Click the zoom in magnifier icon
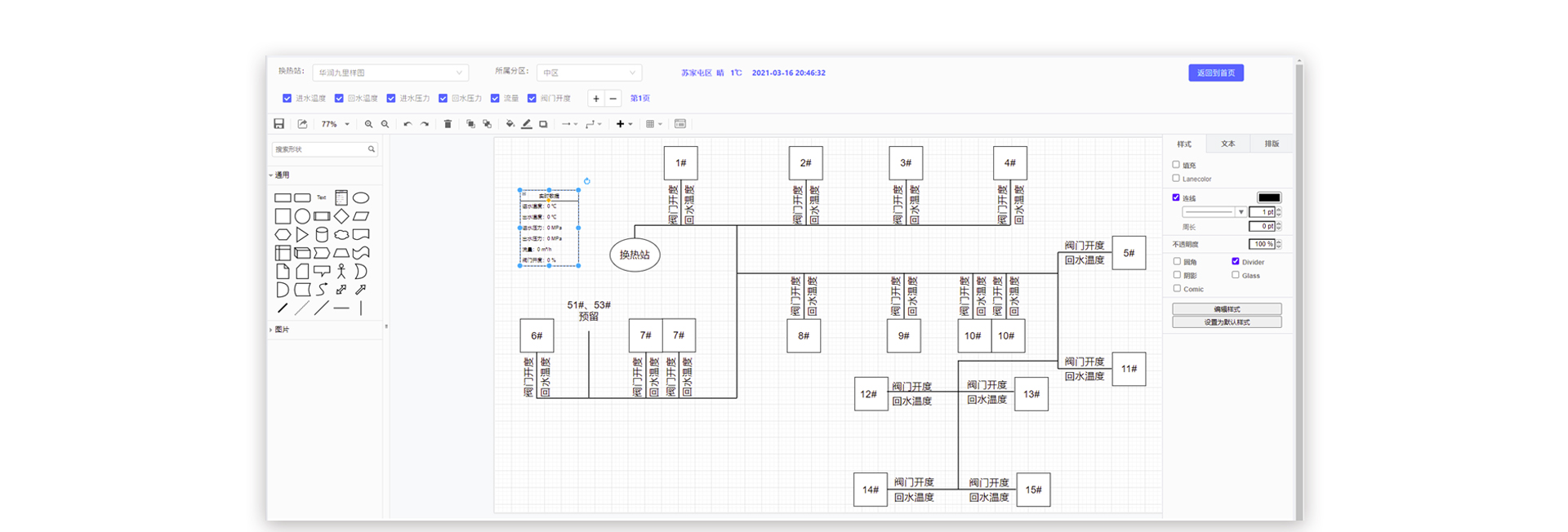The height and width of the screenshot is (532, 1568). click(368, 124)
